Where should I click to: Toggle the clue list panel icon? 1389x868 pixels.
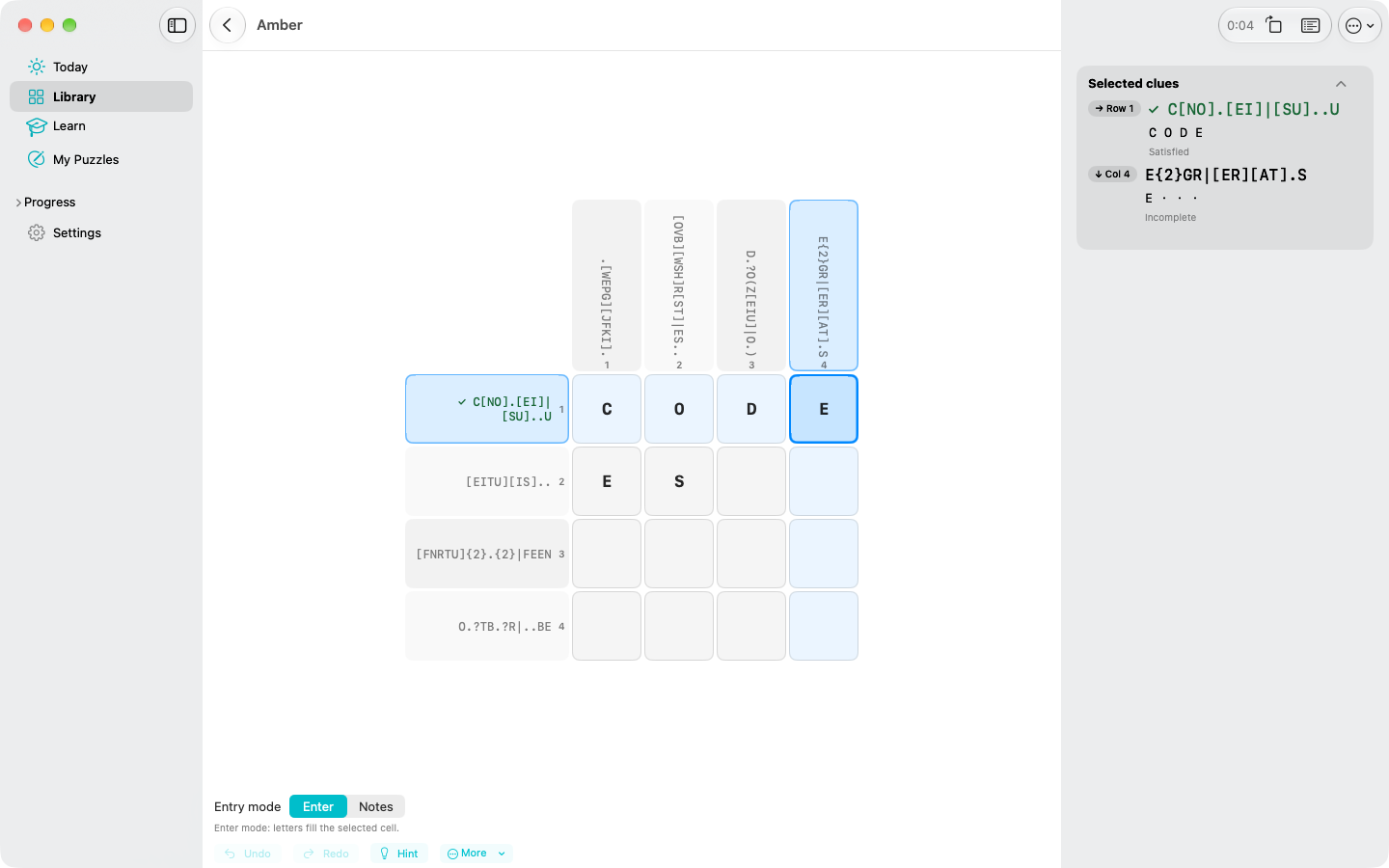coord(1310,25)
